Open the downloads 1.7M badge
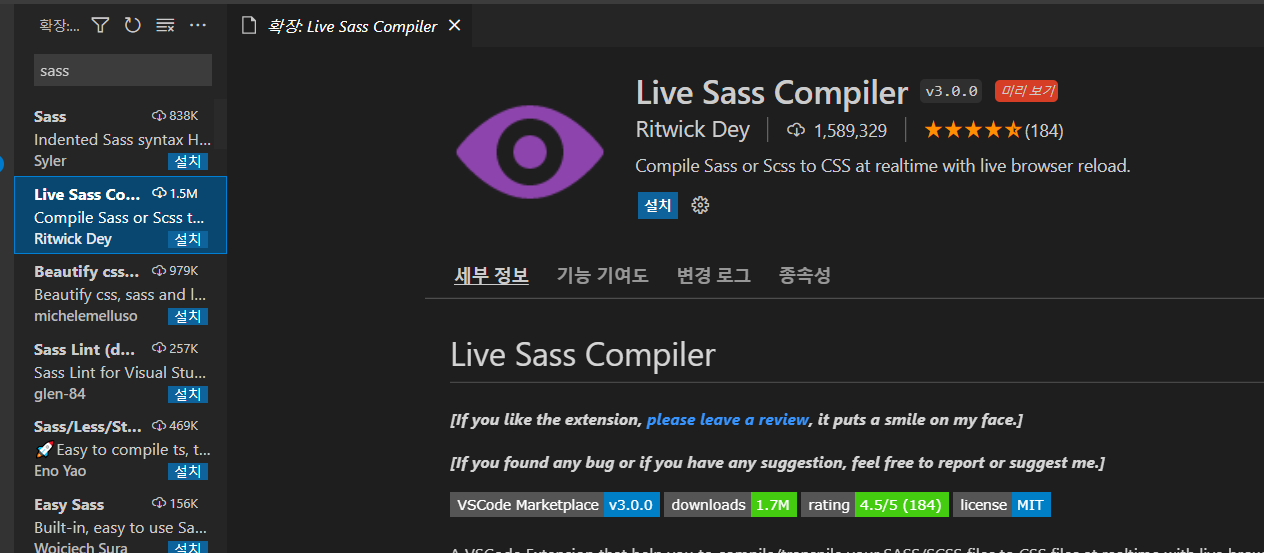This screenshot has height=553, width=1264. point(731,505)
